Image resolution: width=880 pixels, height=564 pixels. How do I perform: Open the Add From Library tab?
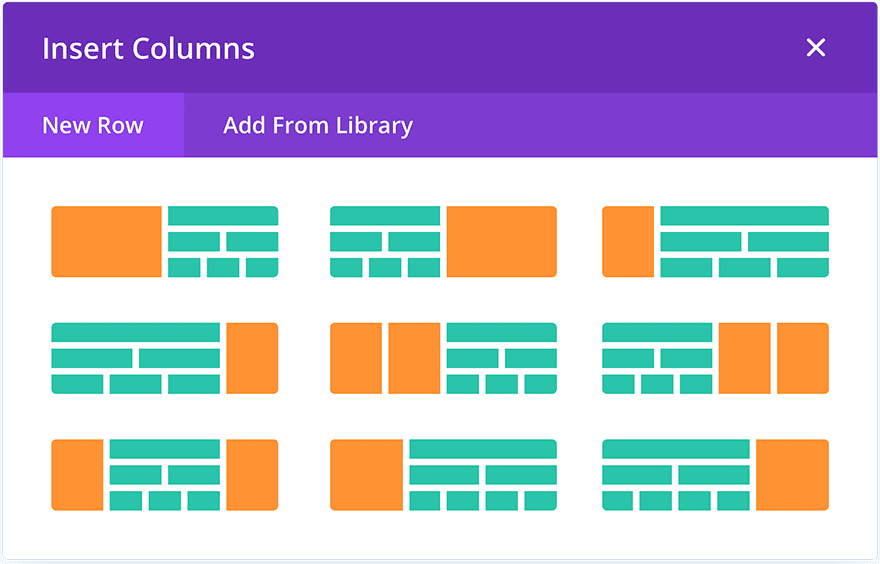pos(318,126)
